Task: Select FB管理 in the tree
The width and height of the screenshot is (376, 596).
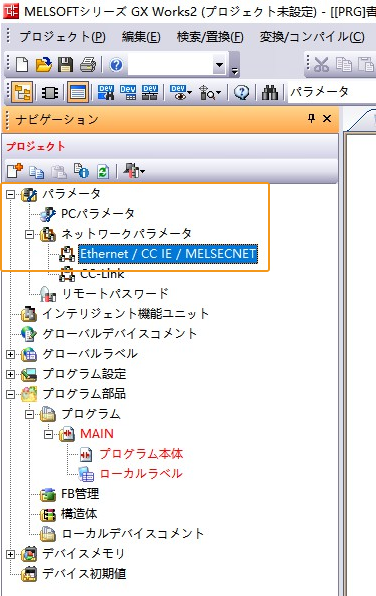Action: [80, 494]
